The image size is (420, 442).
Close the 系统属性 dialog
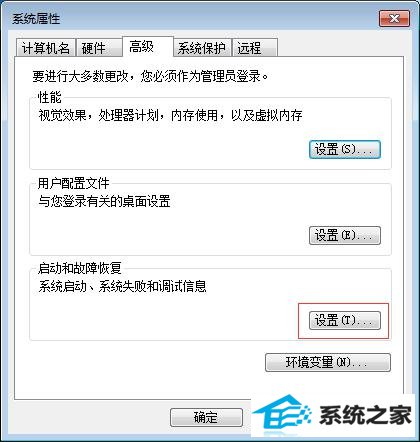tap(394, 18)
